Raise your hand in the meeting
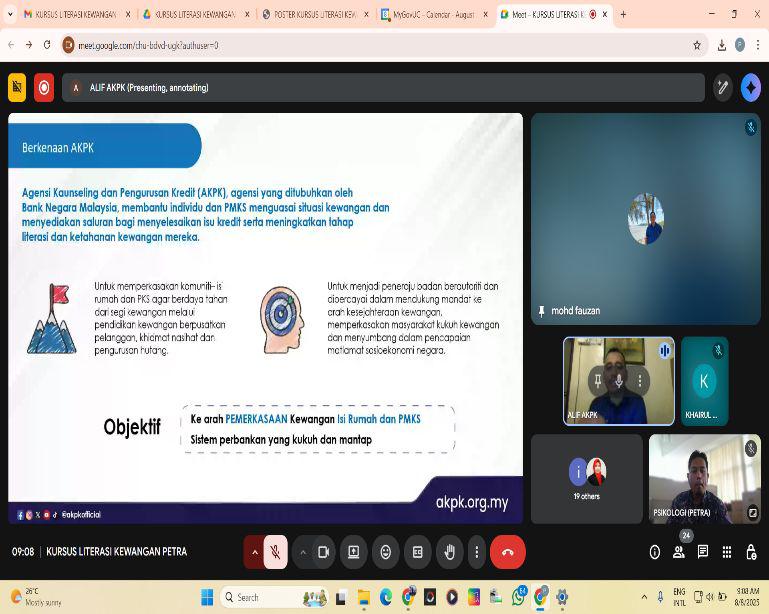769x614 pixels. [x=449, y=552]
